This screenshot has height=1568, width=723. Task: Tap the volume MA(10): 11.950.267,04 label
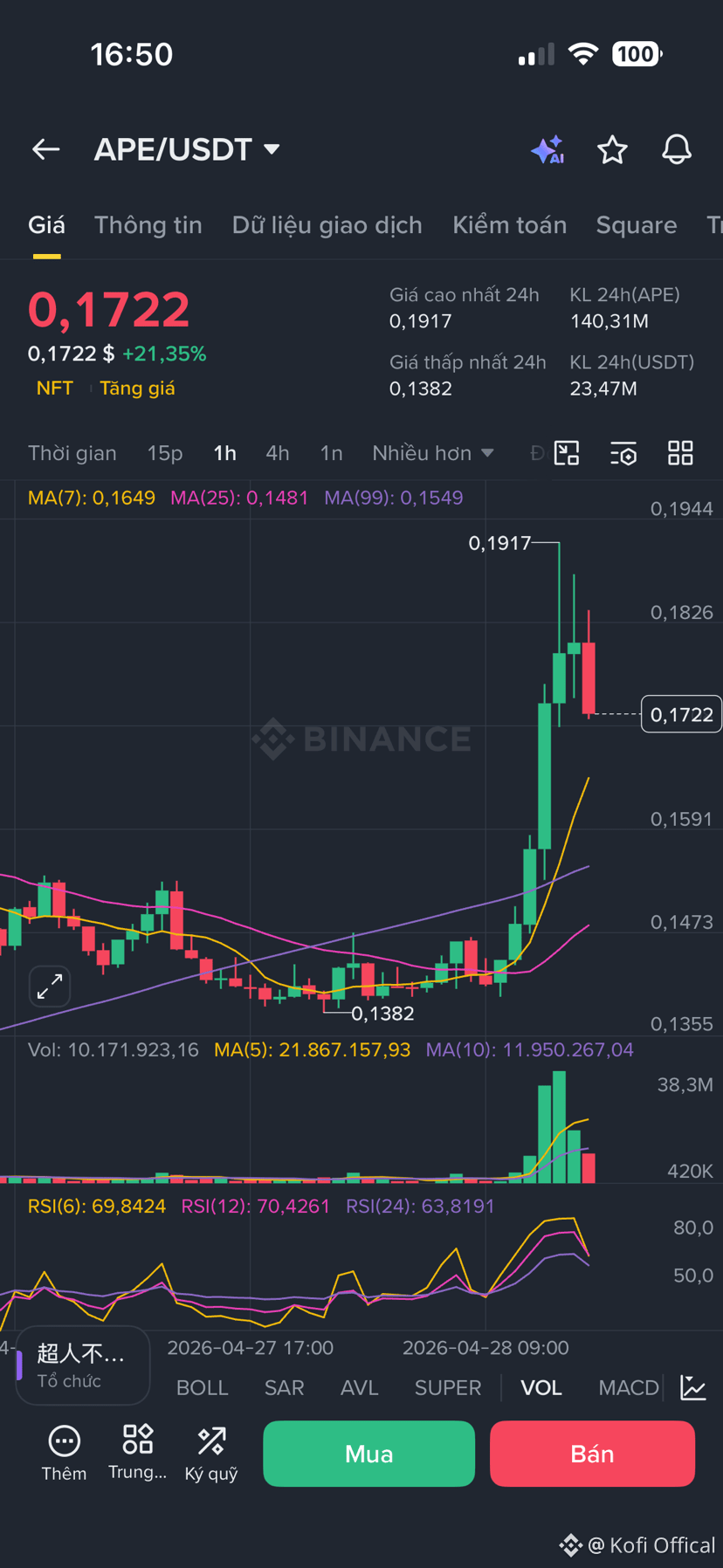click(530, 1049)
